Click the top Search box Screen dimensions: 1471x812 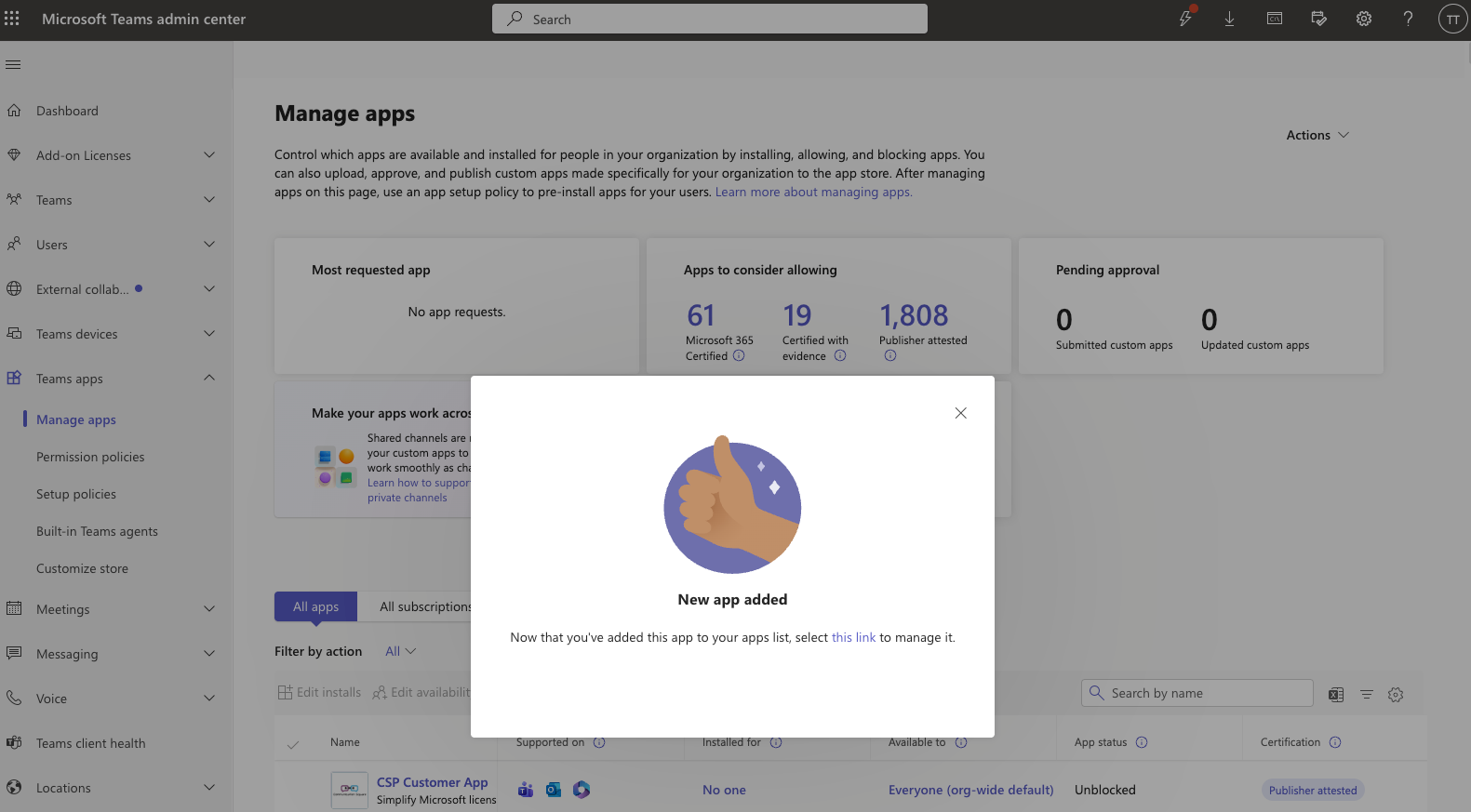(x=709, y=19)
